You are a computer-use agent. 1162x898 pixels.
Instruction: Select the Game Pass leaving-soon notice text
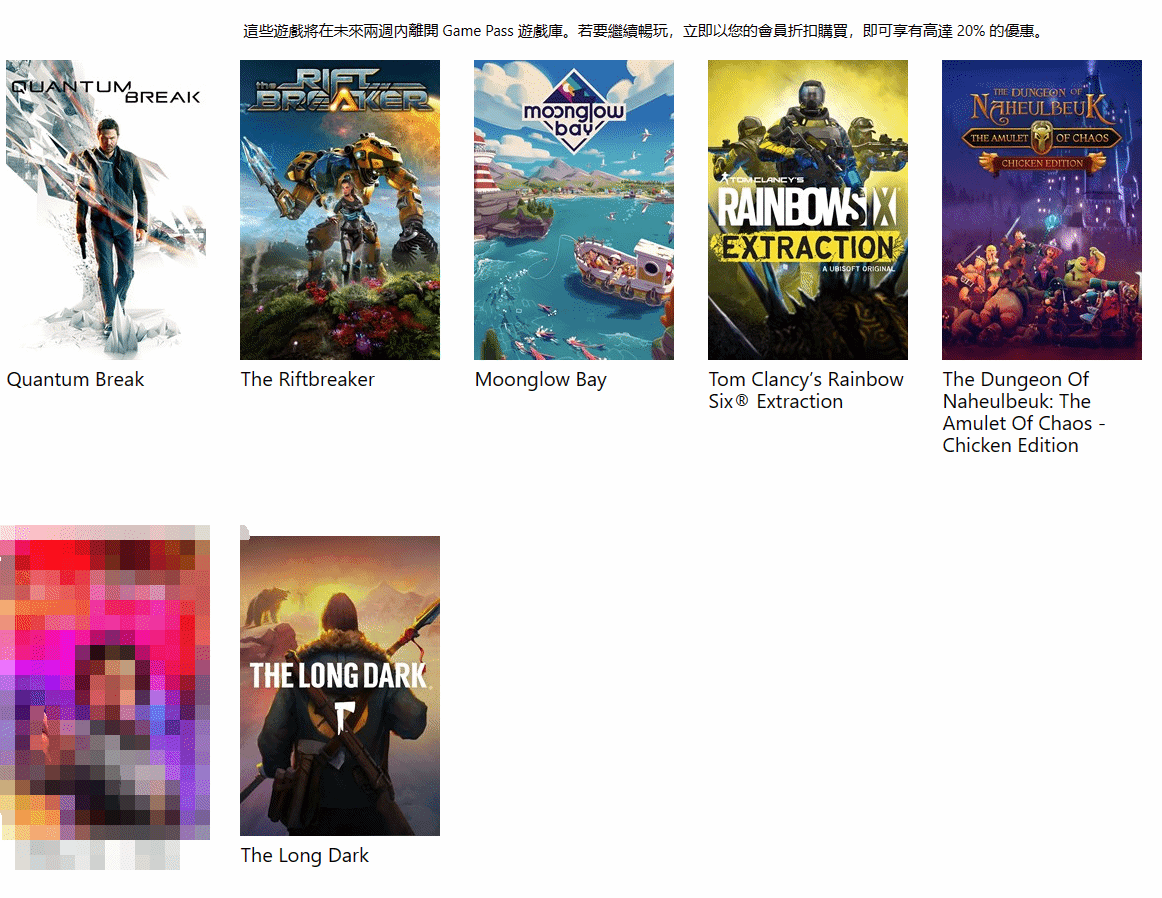pos(644,31)
